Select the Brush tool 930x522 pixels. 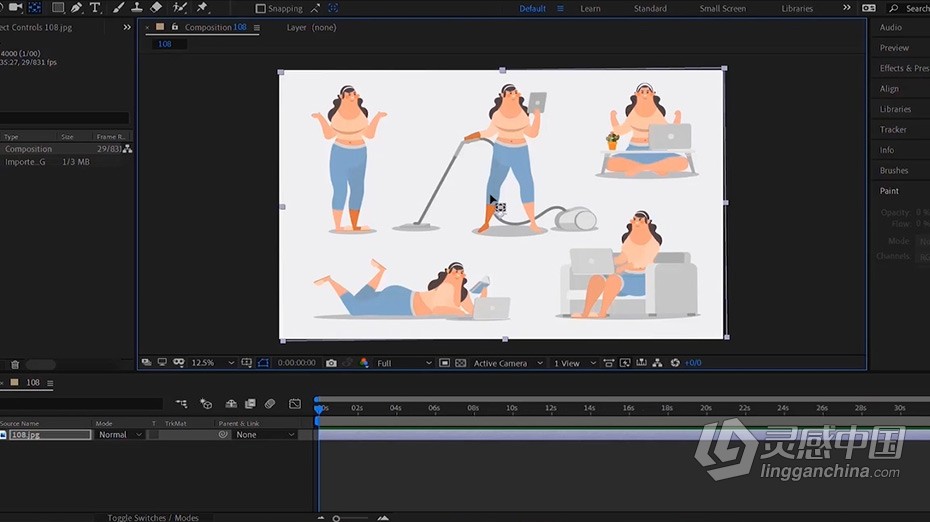(119, 8)
